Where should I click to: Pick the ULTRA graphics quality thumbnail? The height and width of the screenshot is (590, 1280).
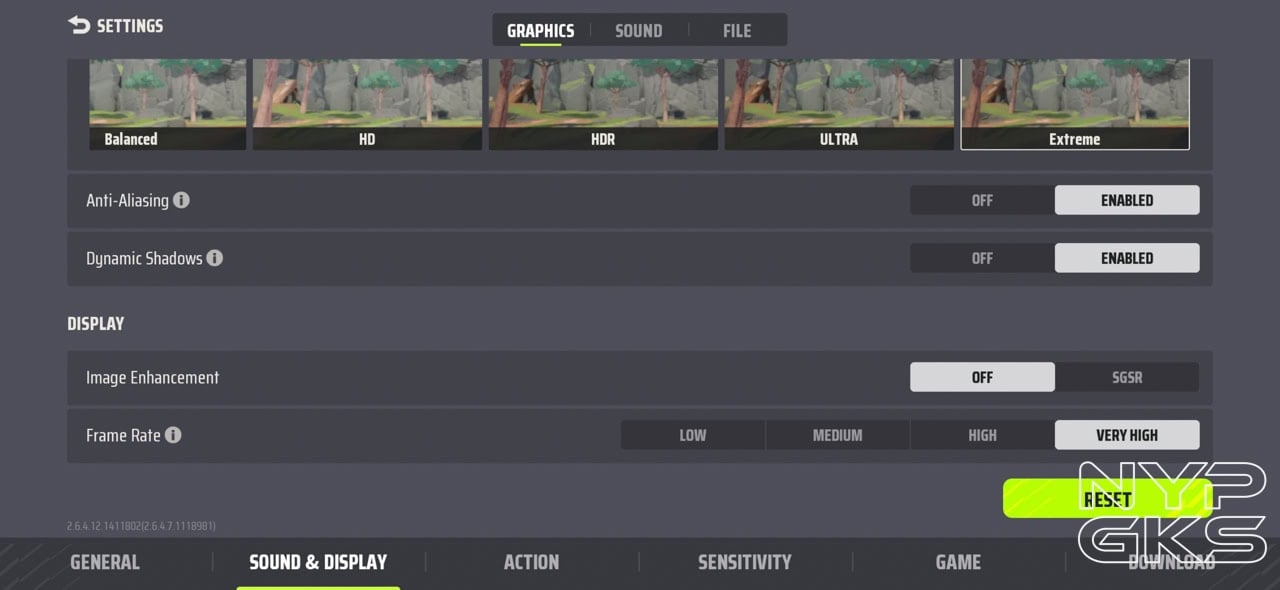coord(839,104)
